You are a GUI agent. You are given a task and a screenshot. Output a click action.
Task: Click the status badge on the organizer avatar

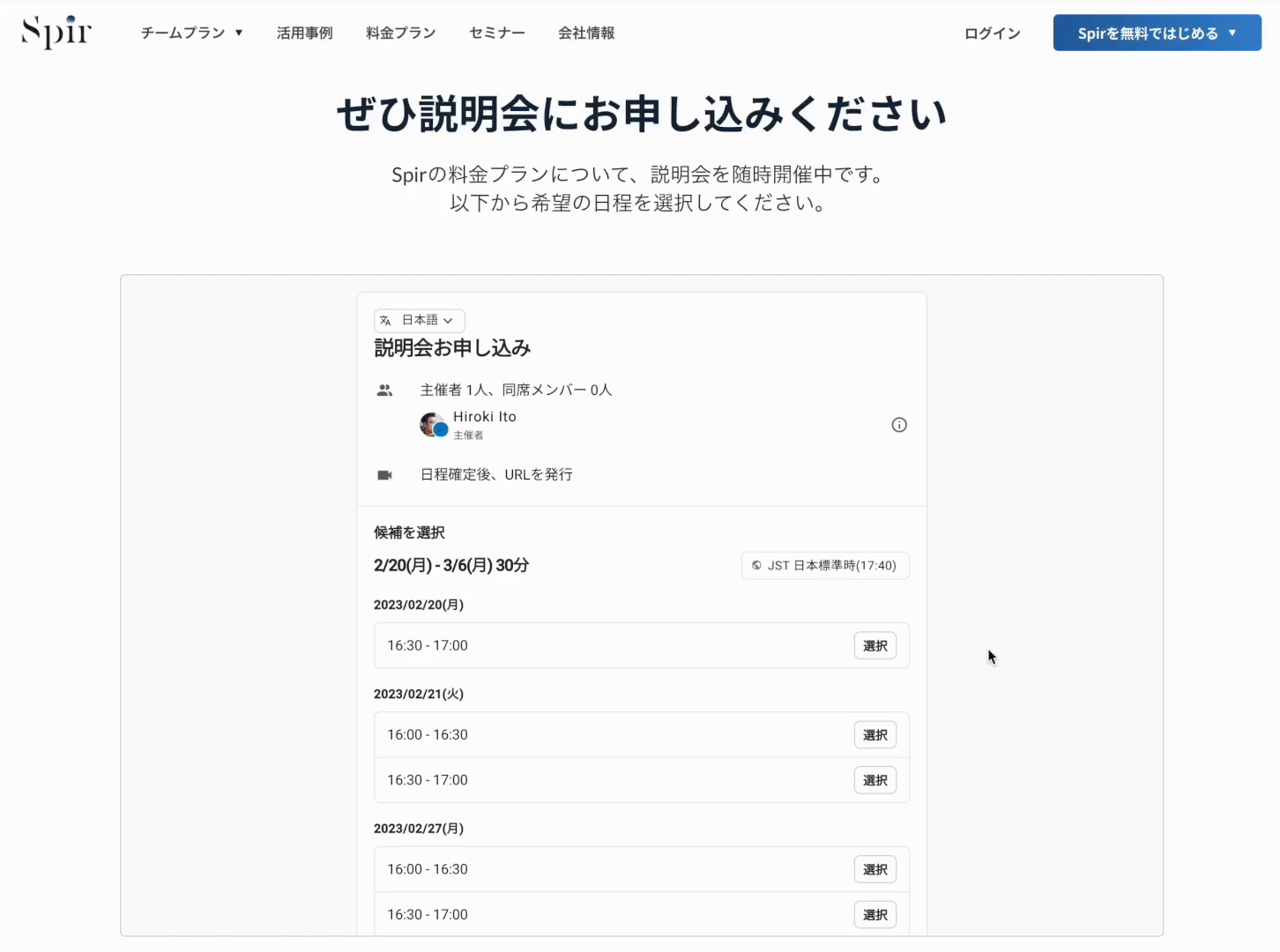pyautogui.click(x=441, y=433)
